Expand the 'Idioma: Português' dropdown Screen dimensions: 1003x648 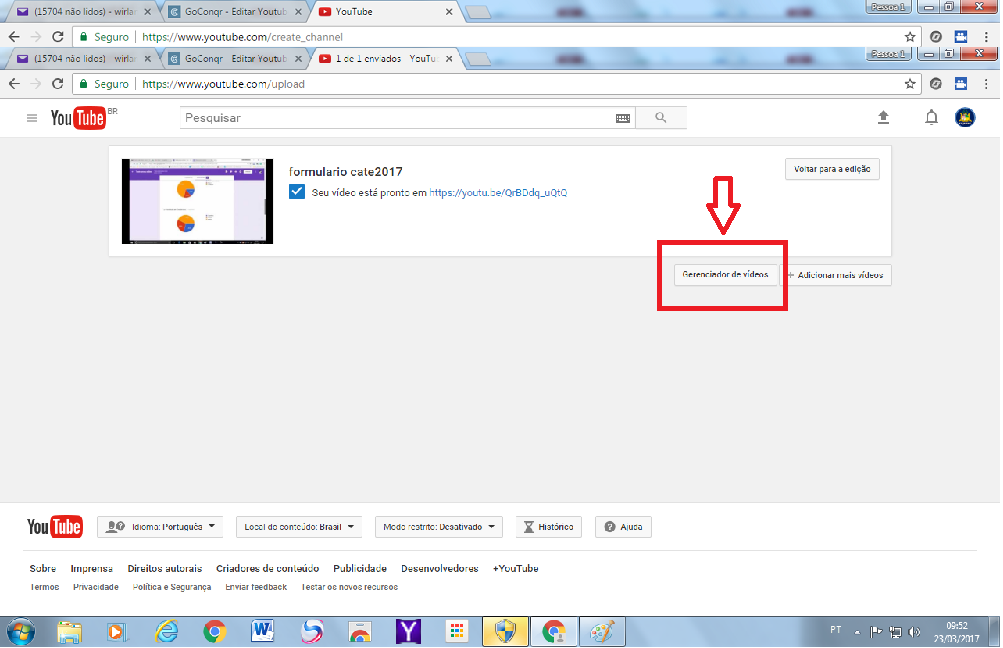160,527
